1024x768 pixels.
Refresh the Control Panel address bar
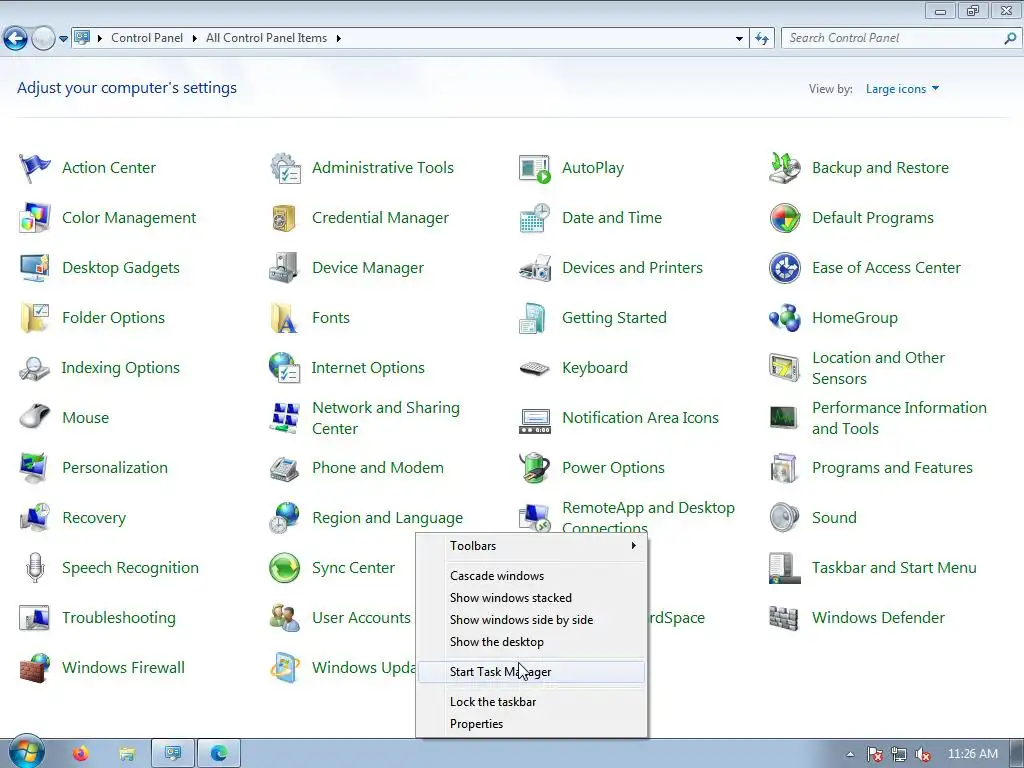pos(762,39)
